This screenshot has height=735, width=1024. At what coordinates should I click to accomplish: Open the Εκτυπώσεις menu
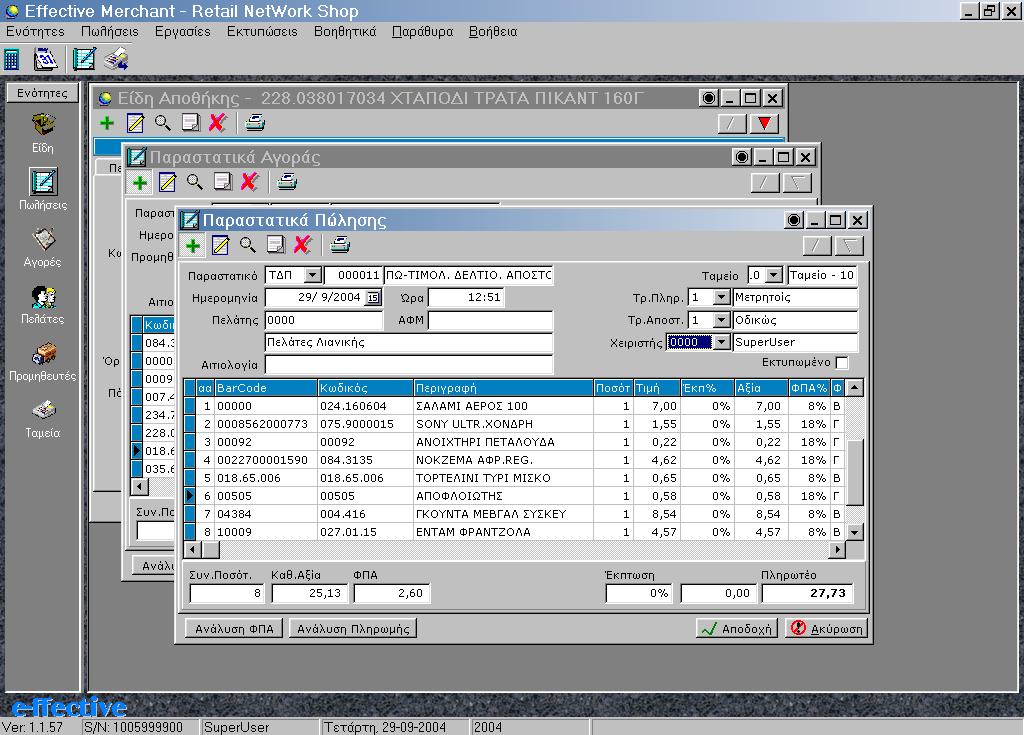click(262, 31)
